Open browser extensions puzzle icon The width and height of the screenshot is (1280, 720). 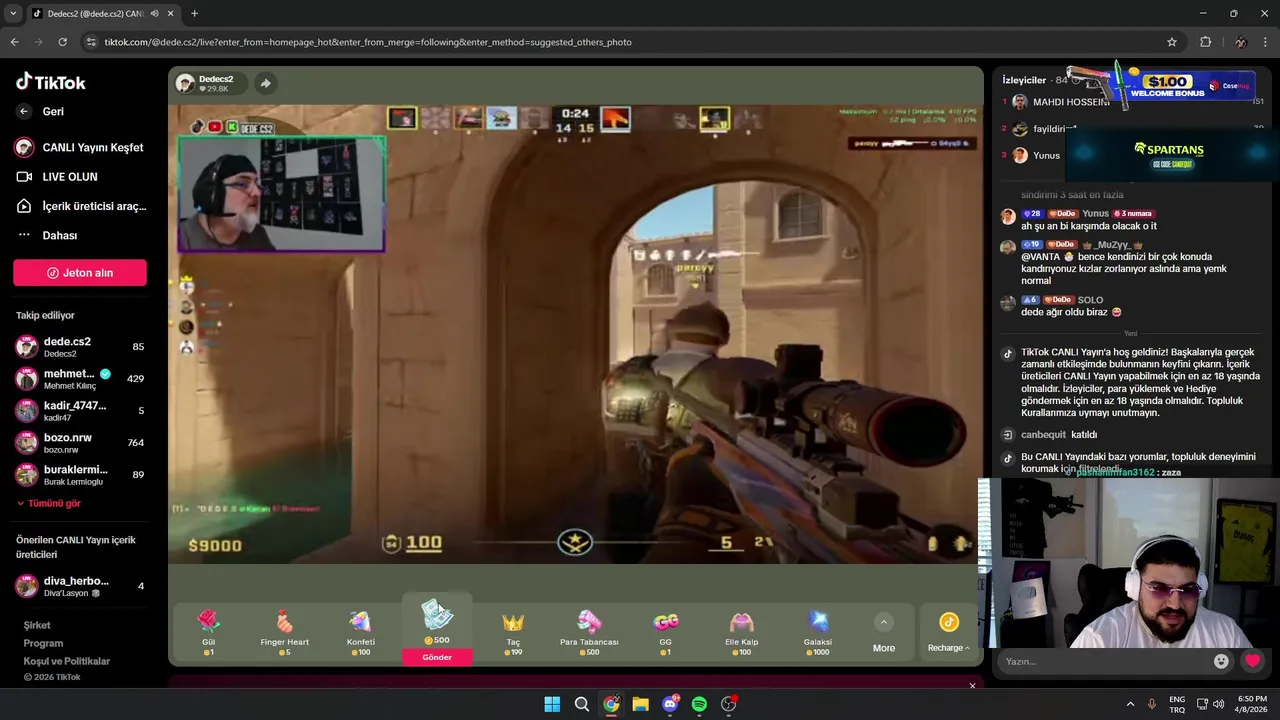click(1205, 42)
